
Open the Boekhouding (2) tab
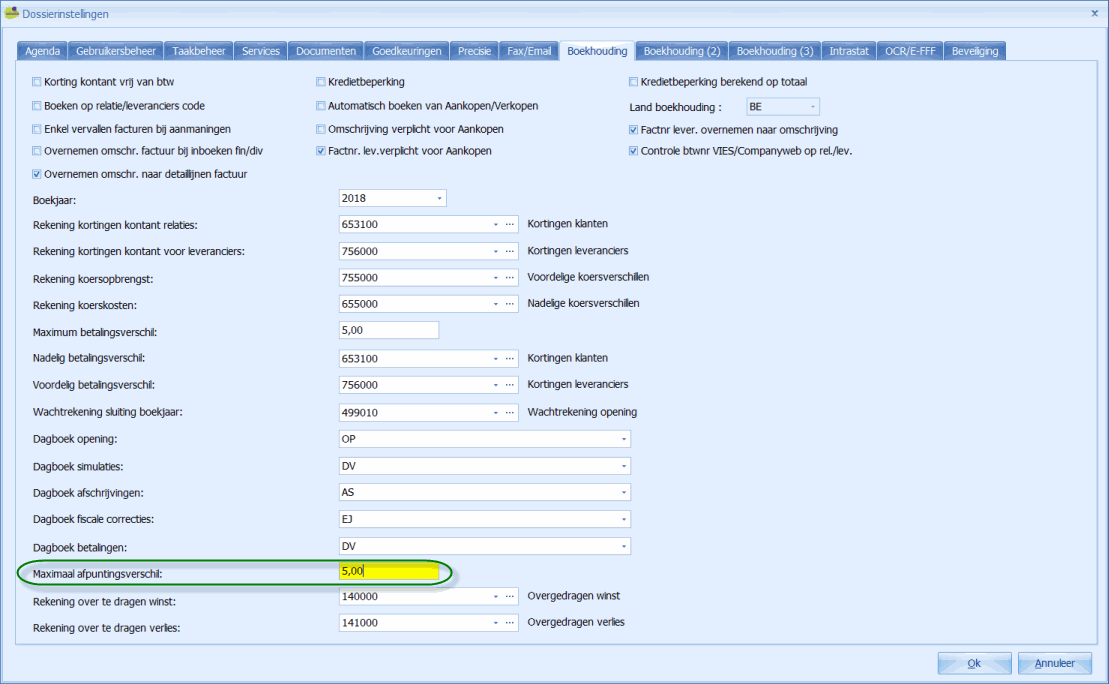(682, 51)
